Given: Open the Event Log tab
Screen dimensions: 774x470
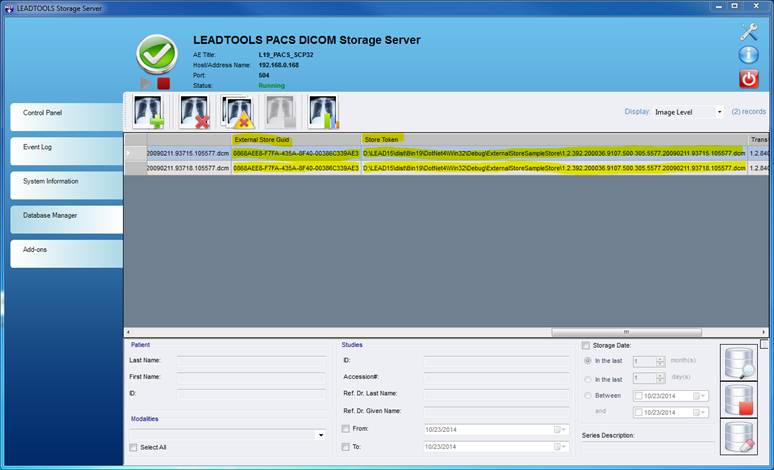Looking at the screenshot, I should (67, 151).
